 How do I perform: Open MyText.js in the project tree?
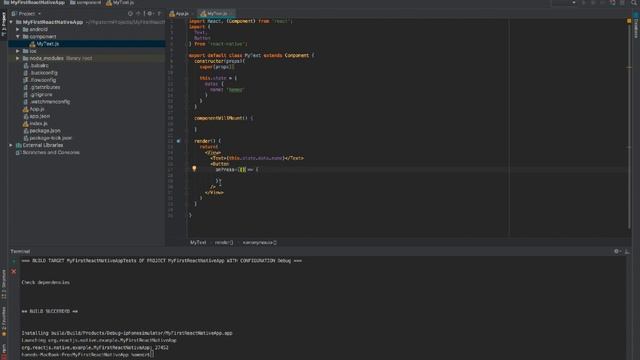[x=47, y=44]
